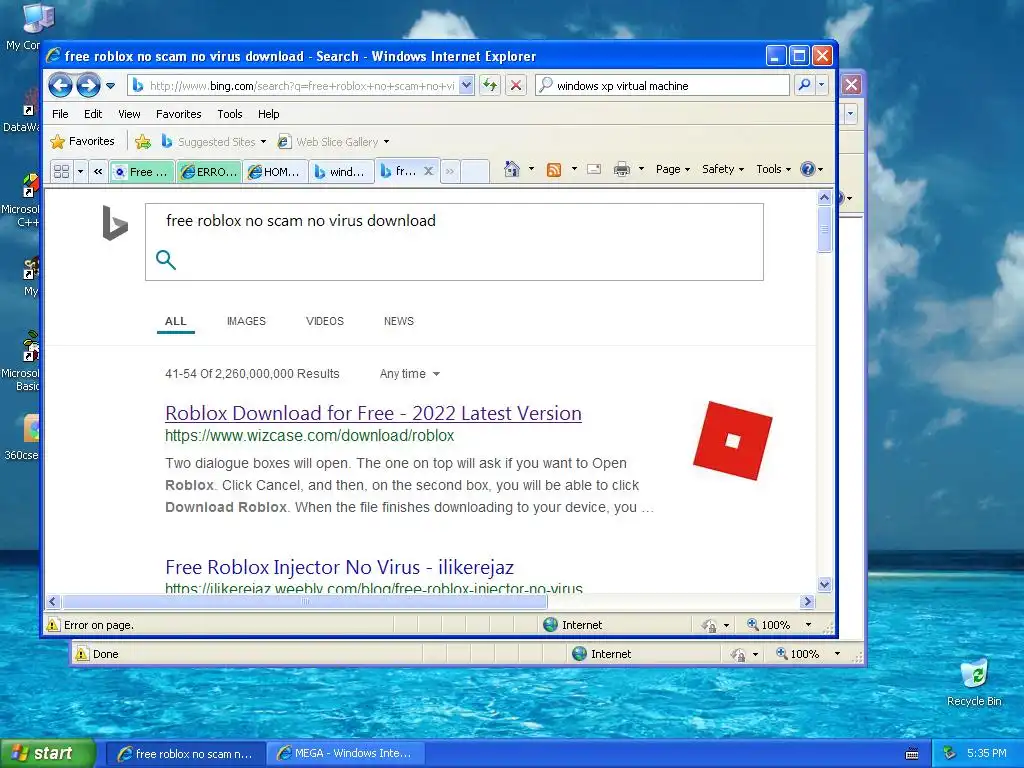Expand the Quick Tabs tab list arrow
The image size is (1024, 768).
(x=80, y=171)
